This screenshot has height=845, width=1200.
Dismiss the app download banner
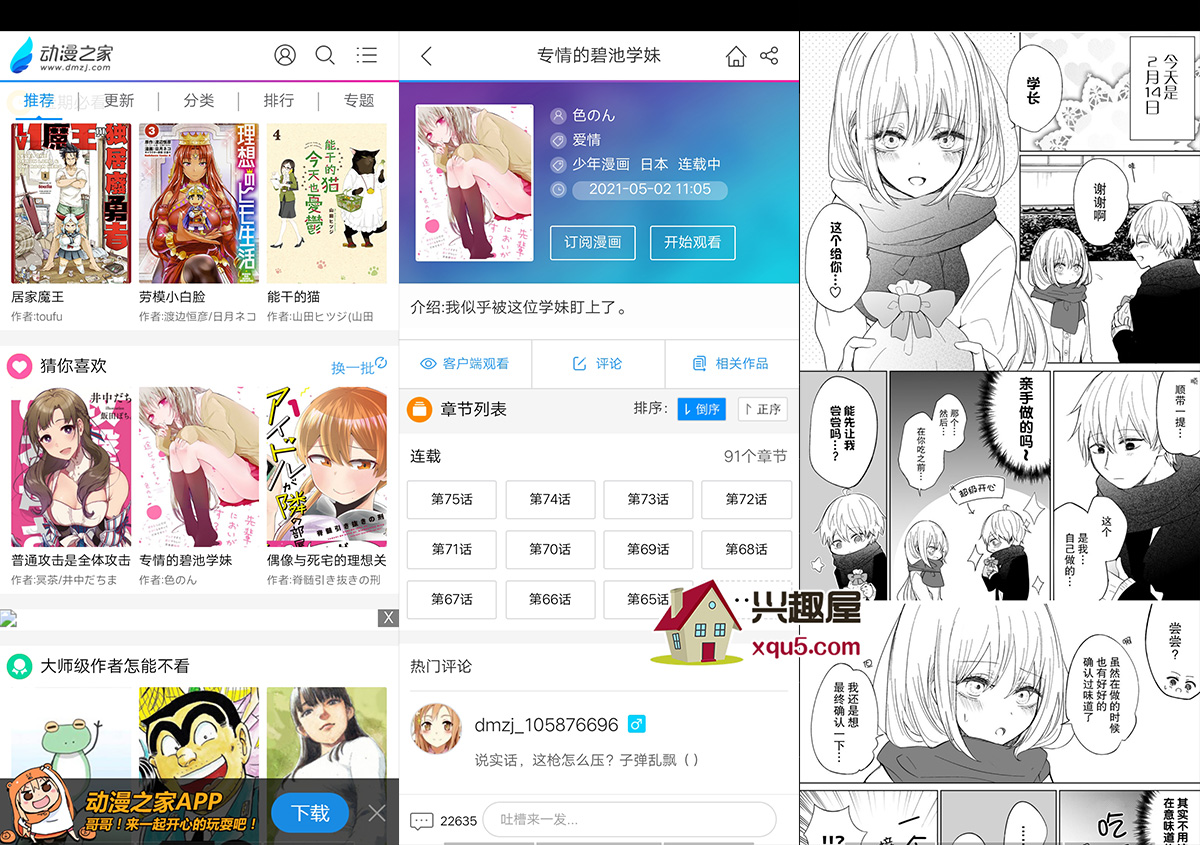coord(376,813)
